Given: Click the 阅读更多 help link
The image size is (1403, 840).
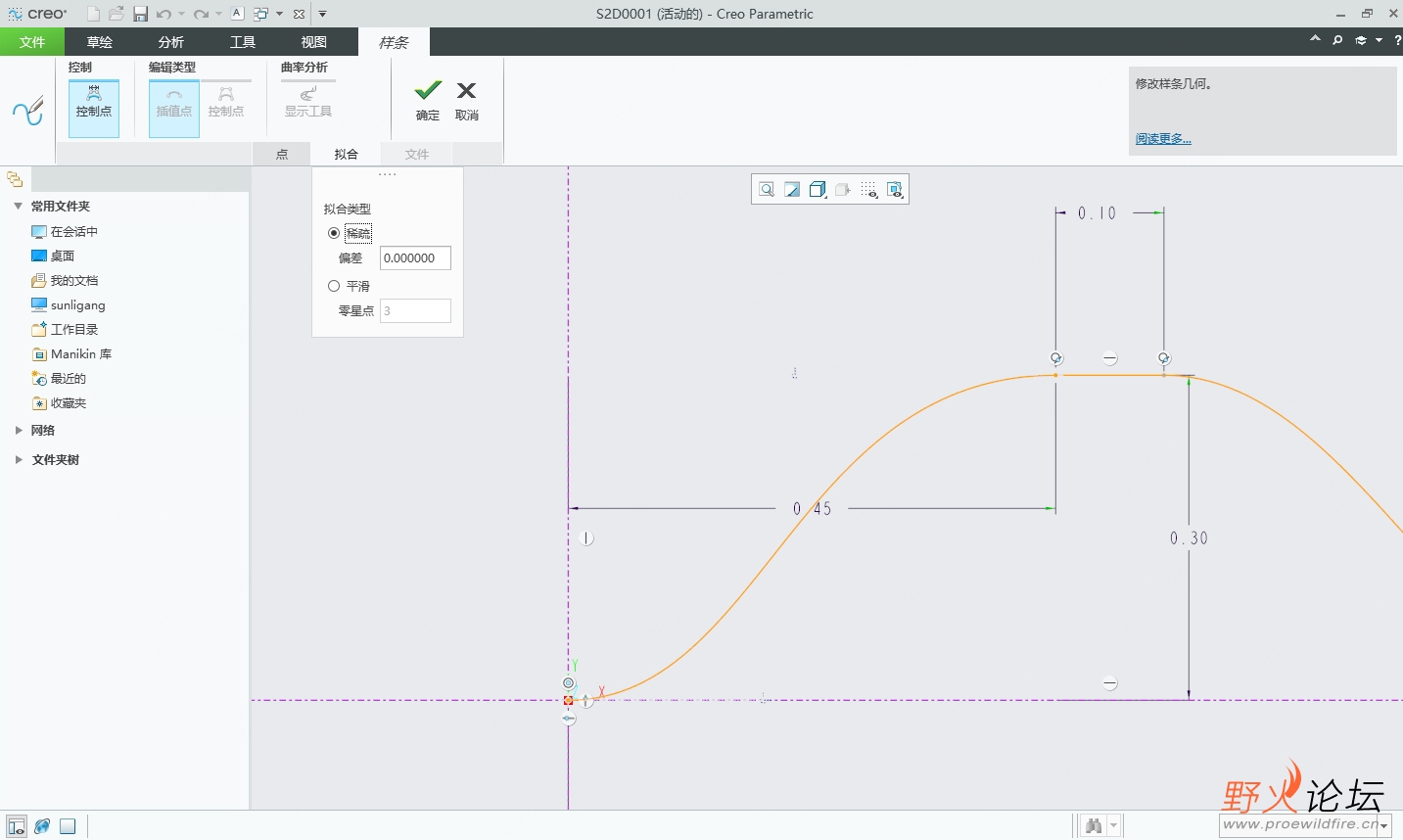Looking at the screenshot, I should click(1163, 139).
